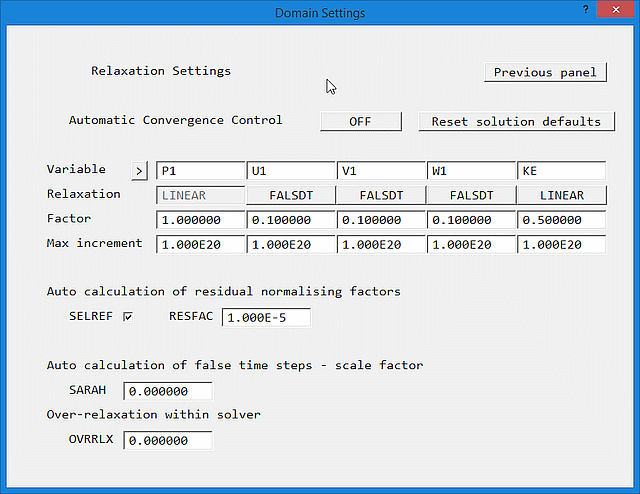Switch the KE relaxation type LINEAR

pos(561,195)
